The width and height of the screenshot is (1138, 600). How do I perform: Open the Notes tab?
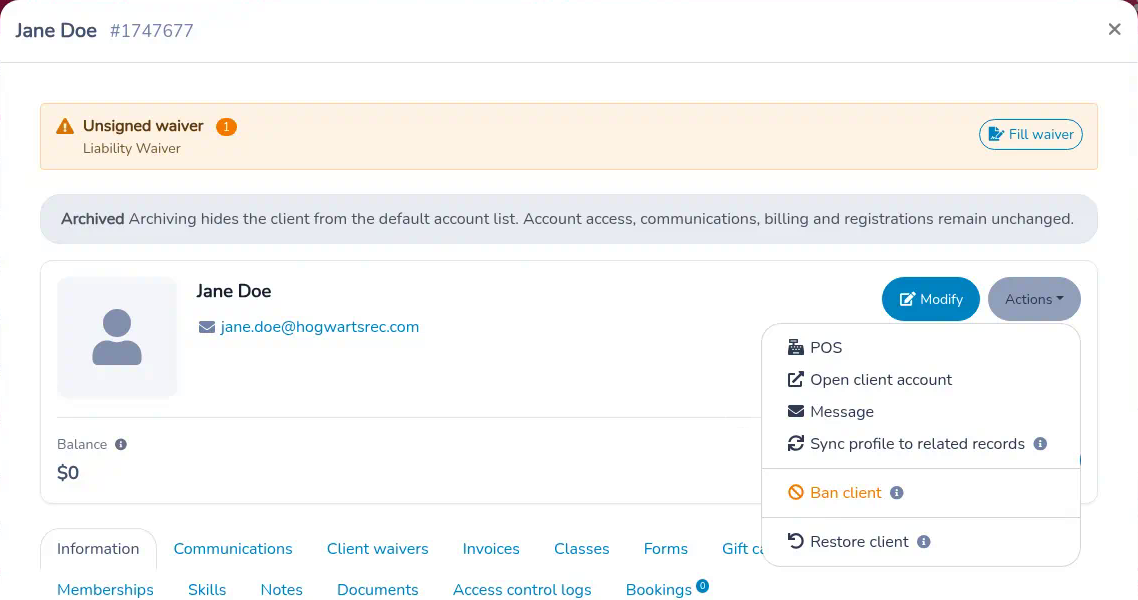282,590
